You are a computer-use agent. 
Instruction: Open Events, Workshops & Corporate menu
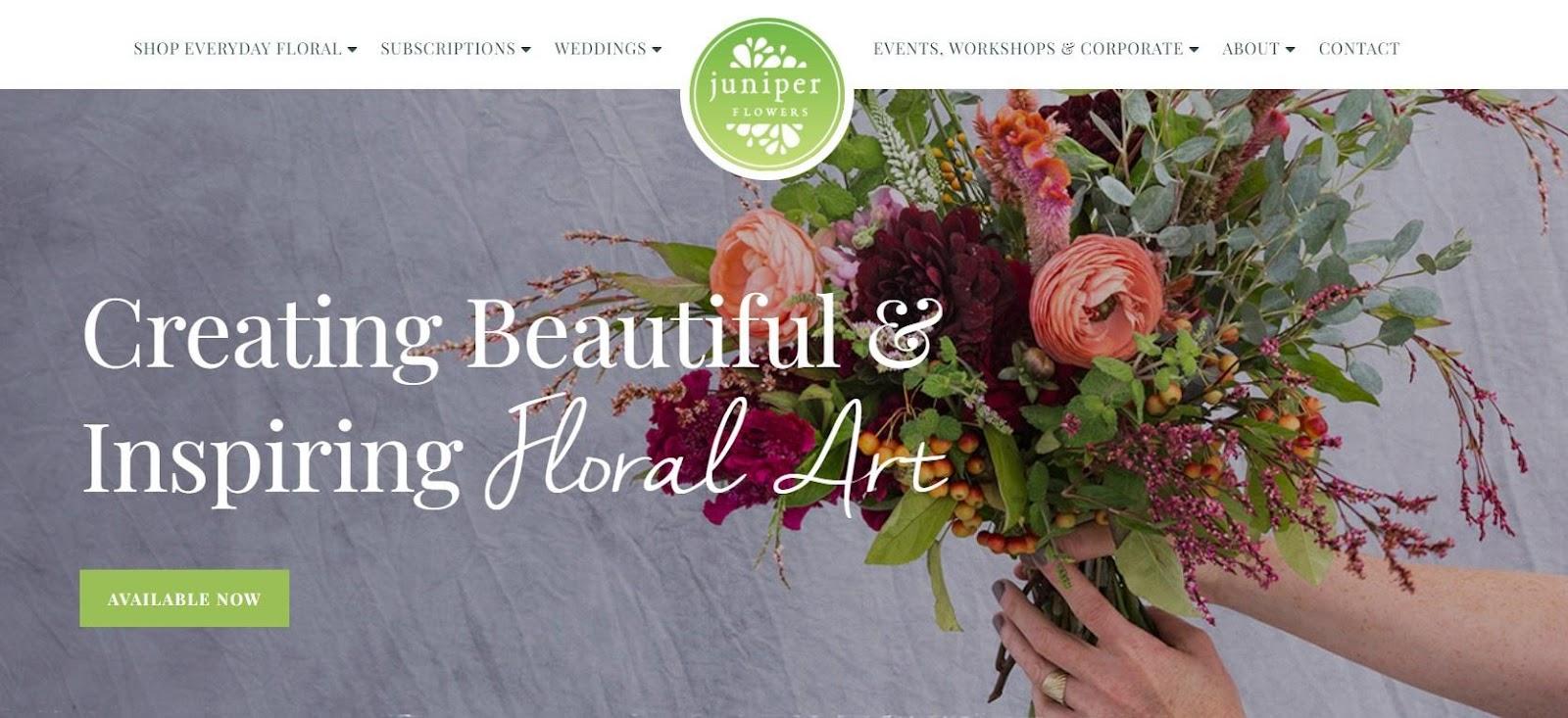1036,48
